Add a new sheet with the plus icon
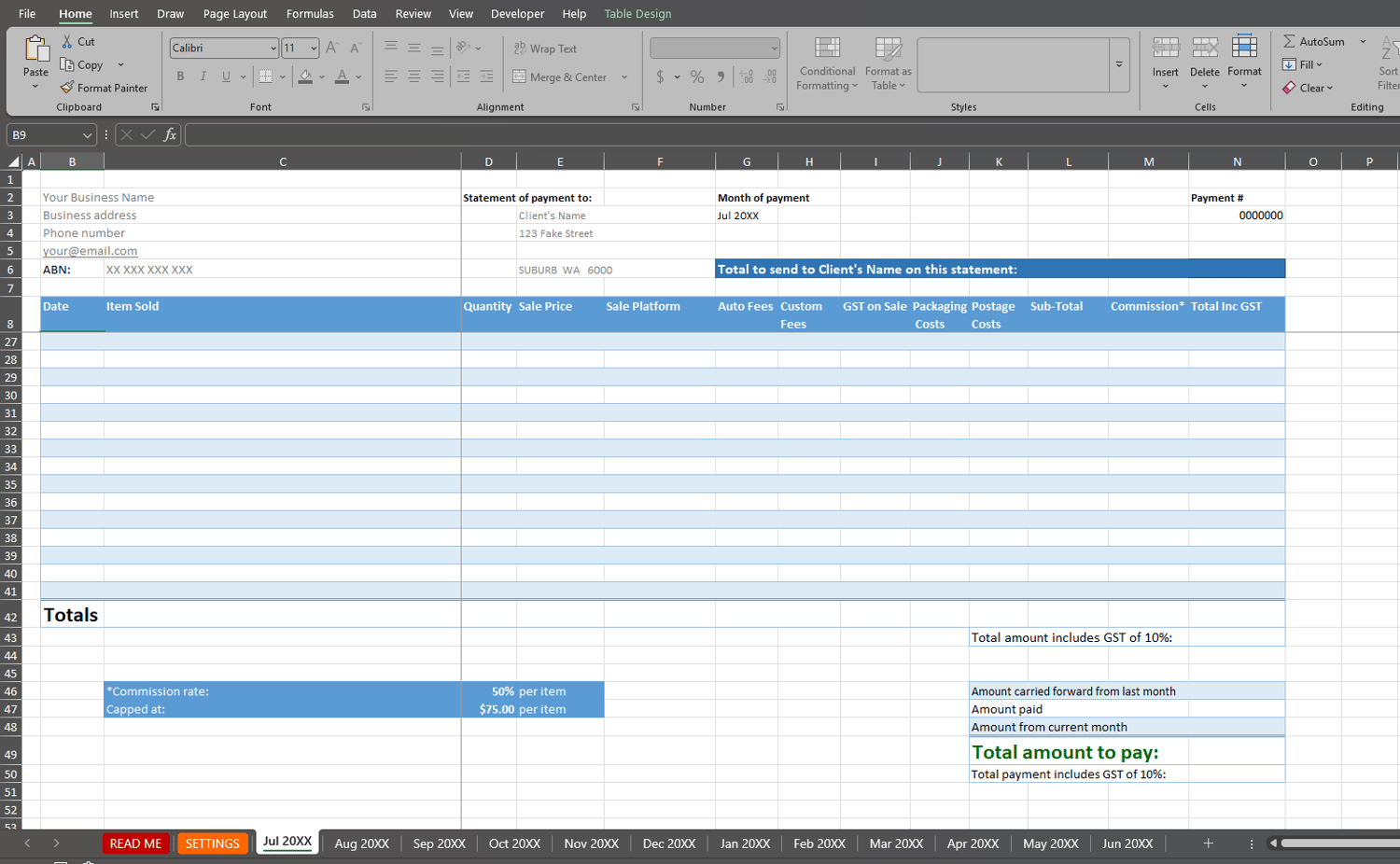This screenshot has height=864, width=1400. coord(1208,843)
